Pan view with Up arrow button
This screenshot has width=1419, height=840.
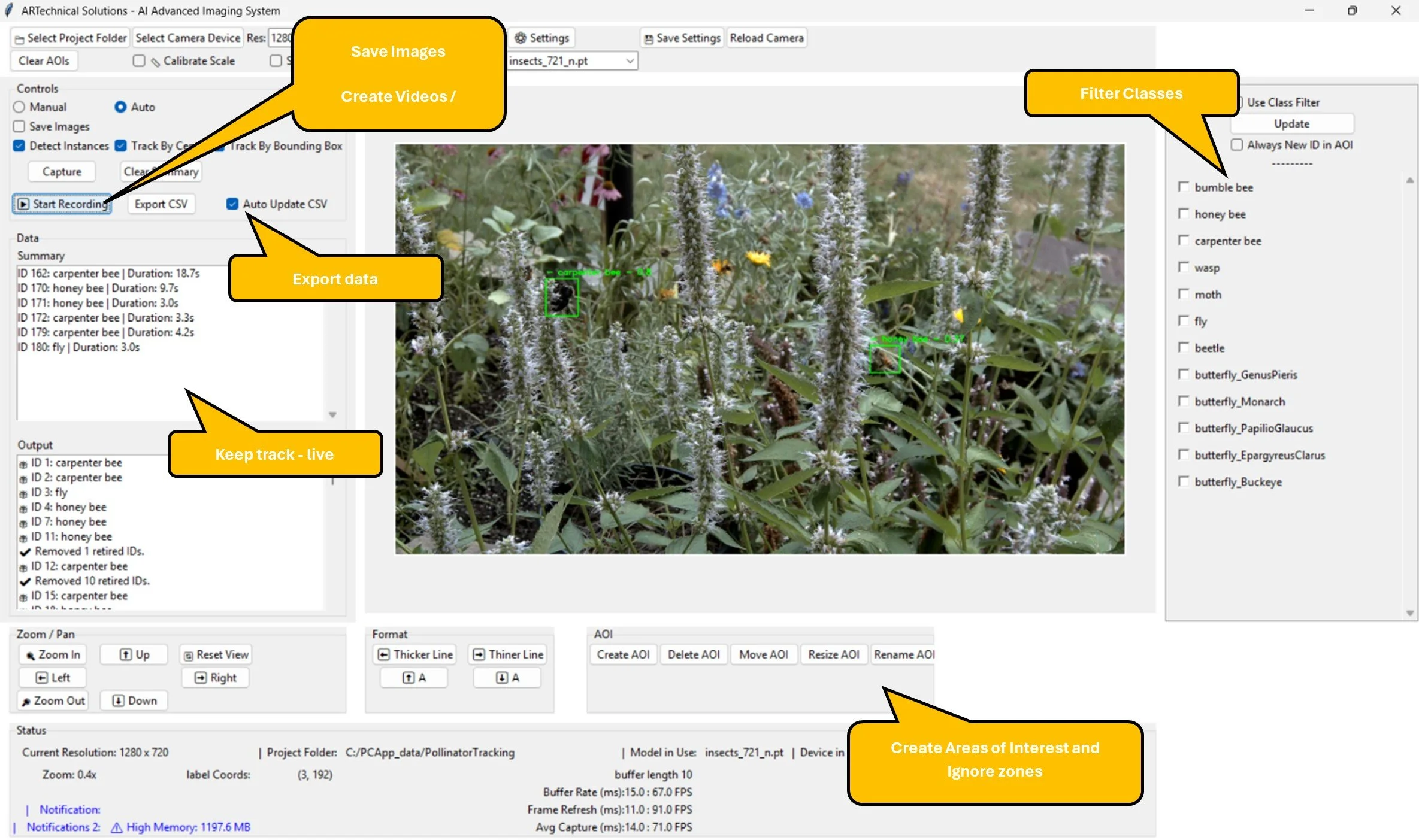click(x=134, y=654)
